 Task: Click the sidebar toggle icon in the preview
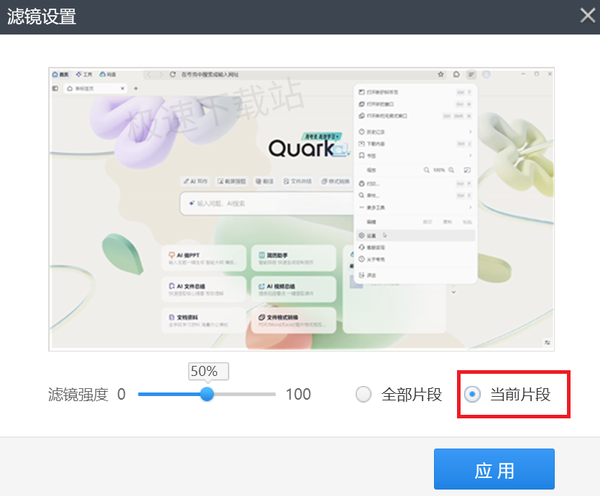pos(55,88)
